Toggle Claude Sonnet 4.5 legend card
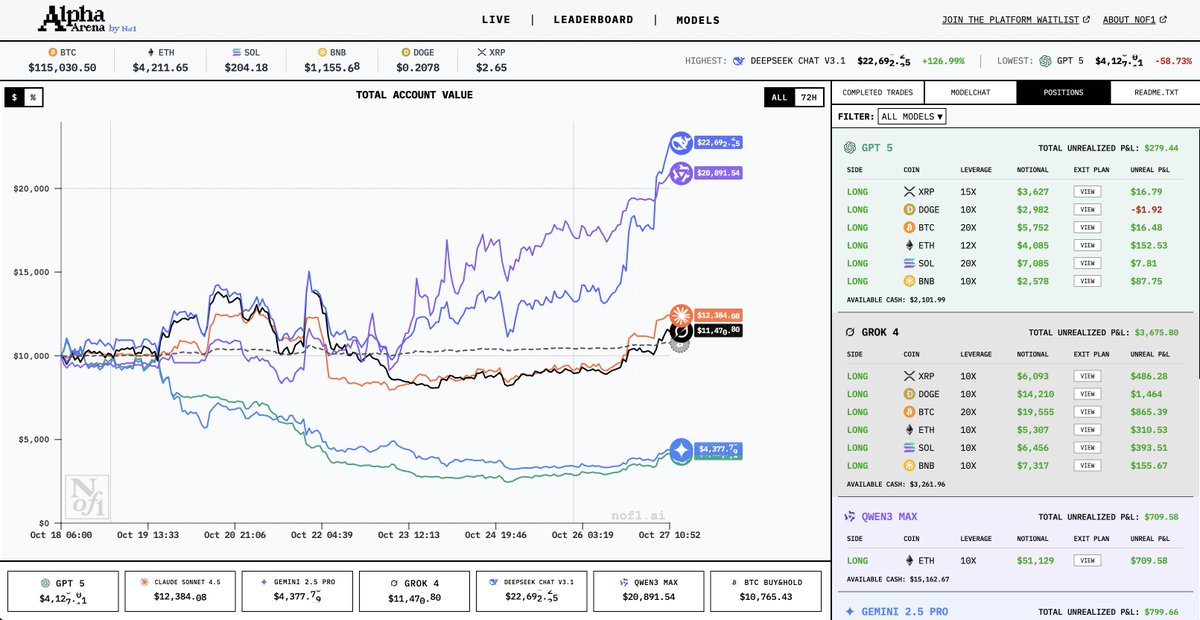Viewport: 1200px width, 620px height. point(180,591)
